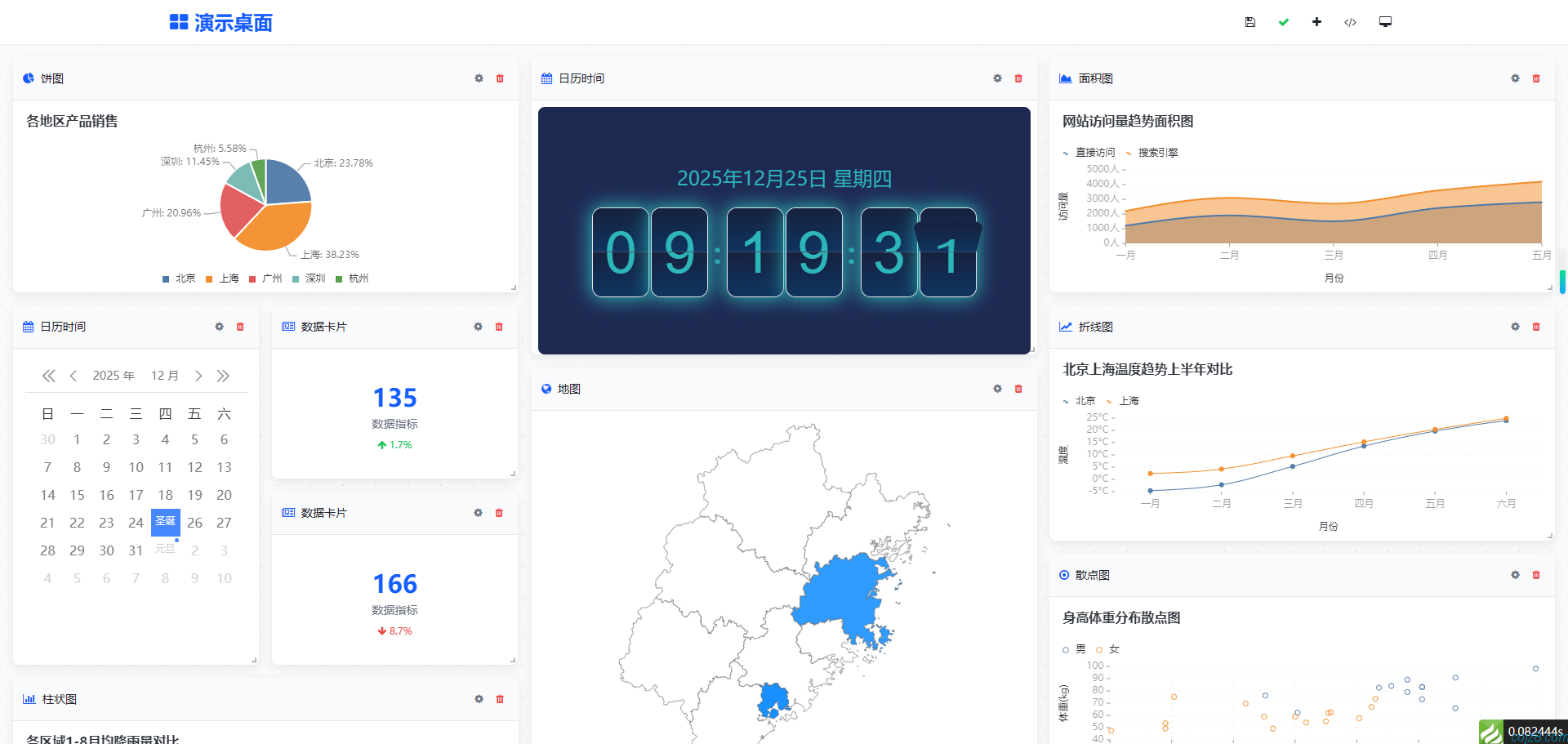
Task: Add a new widget with the plus icon
Action: point(1316,22)
